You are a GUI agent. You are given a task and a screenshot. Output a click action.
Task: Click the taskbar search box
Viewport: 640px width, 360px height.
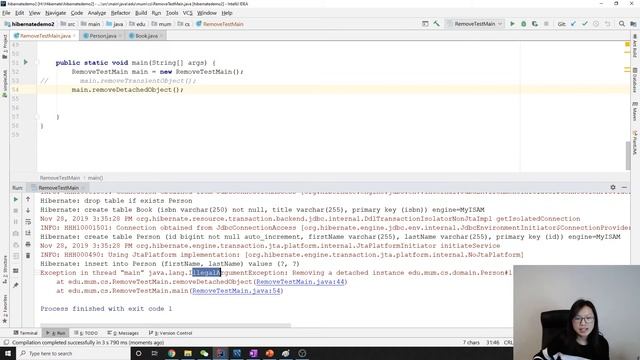73,353
